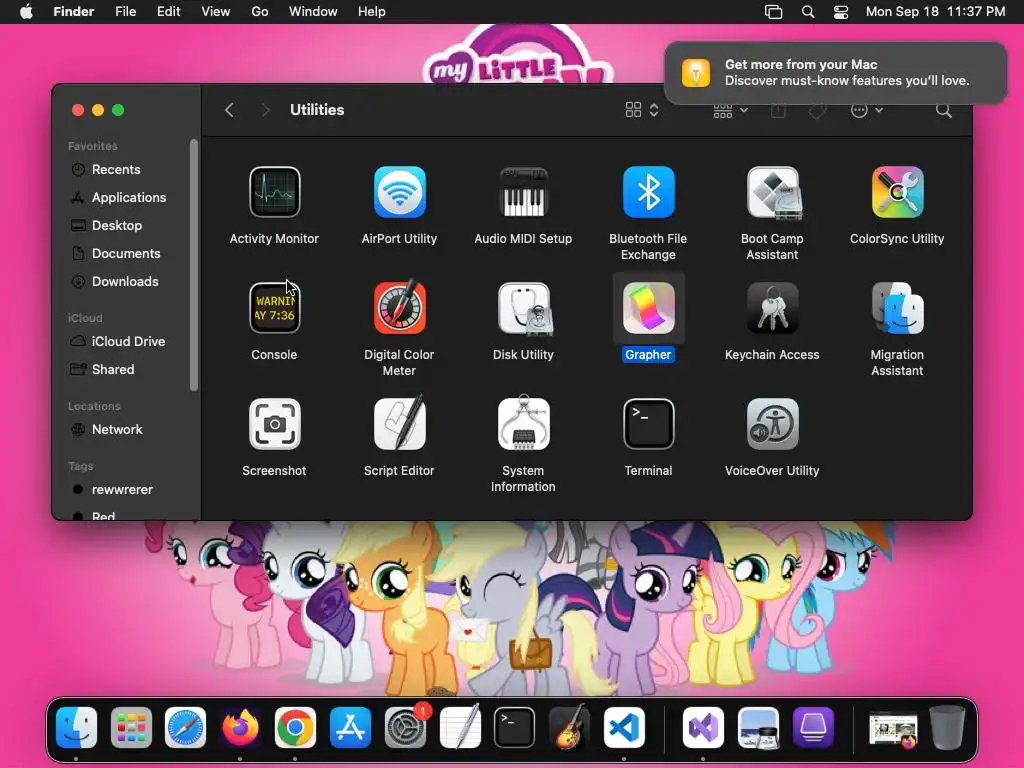The height and width of the screenshot is (768, 1024).
Task: Launch Safari from the Dock
Action: [185, 727]
